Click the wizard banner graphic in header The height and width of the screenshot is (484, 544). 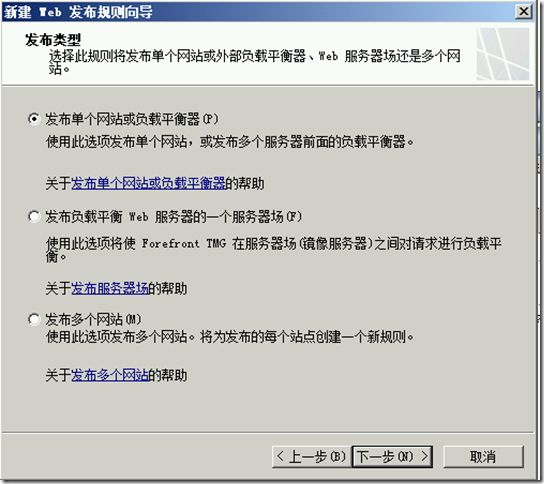tap(503, 54)
